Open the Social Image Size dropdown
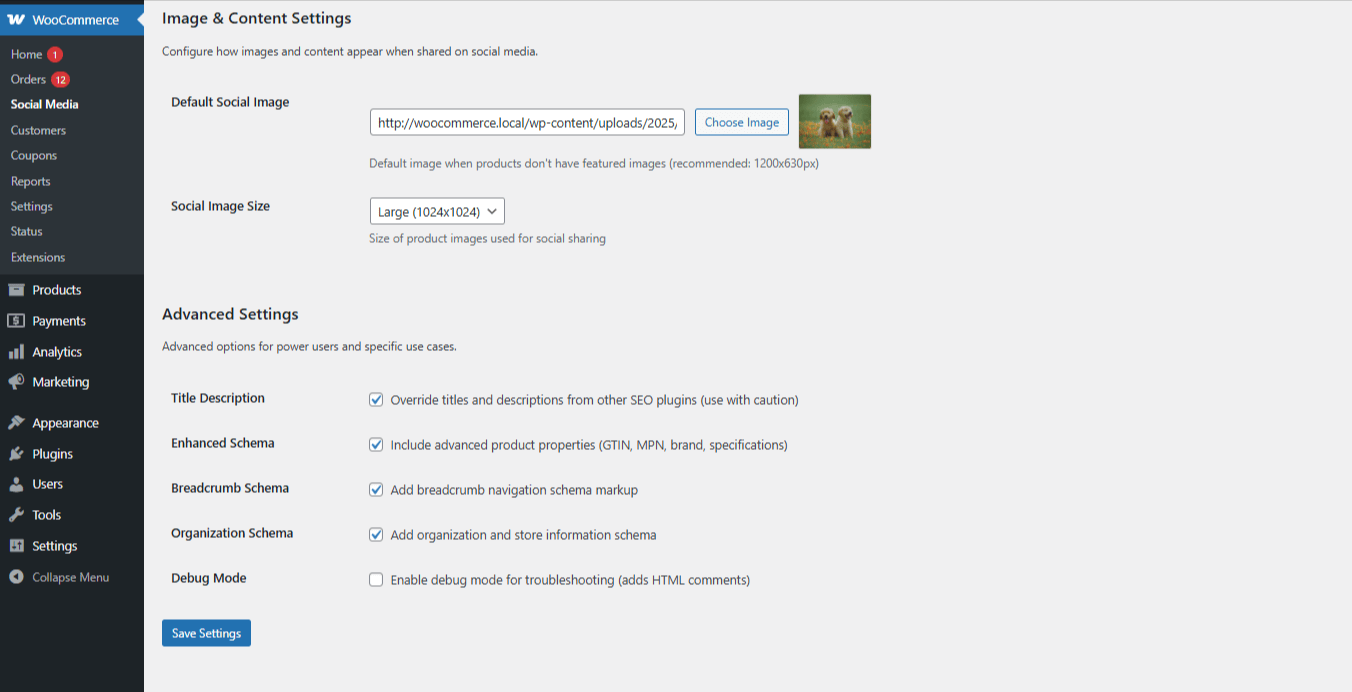 437,212
